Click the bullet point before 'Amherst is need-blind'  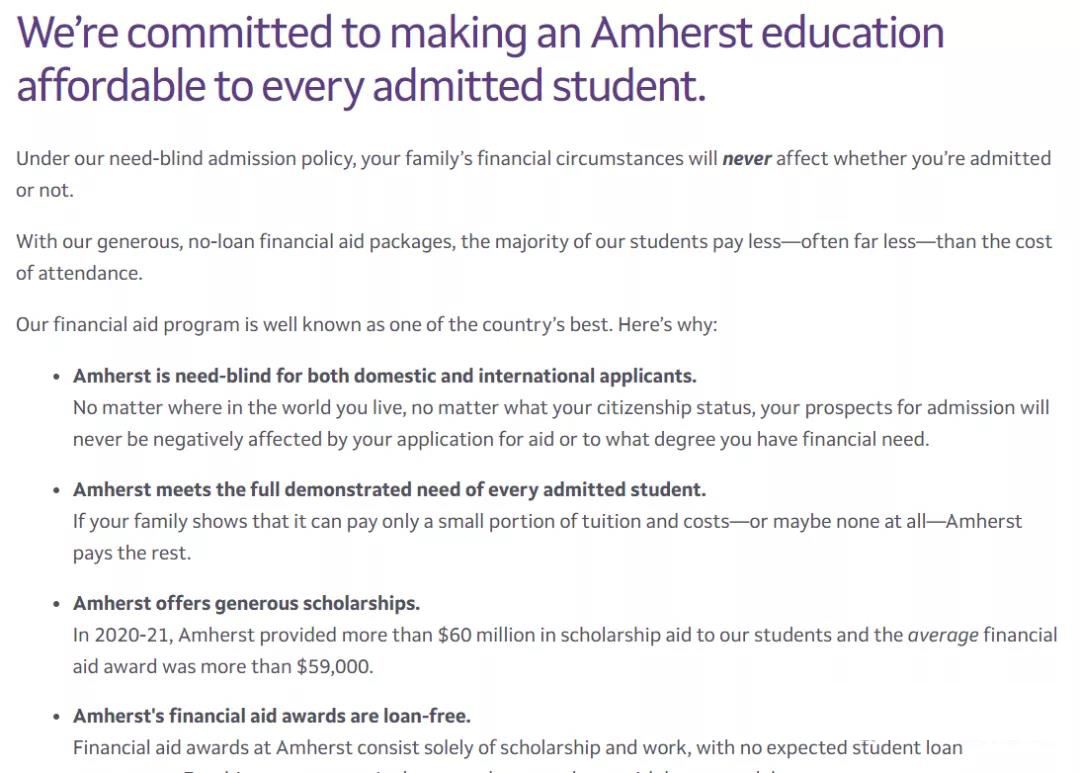click(56, 377)
